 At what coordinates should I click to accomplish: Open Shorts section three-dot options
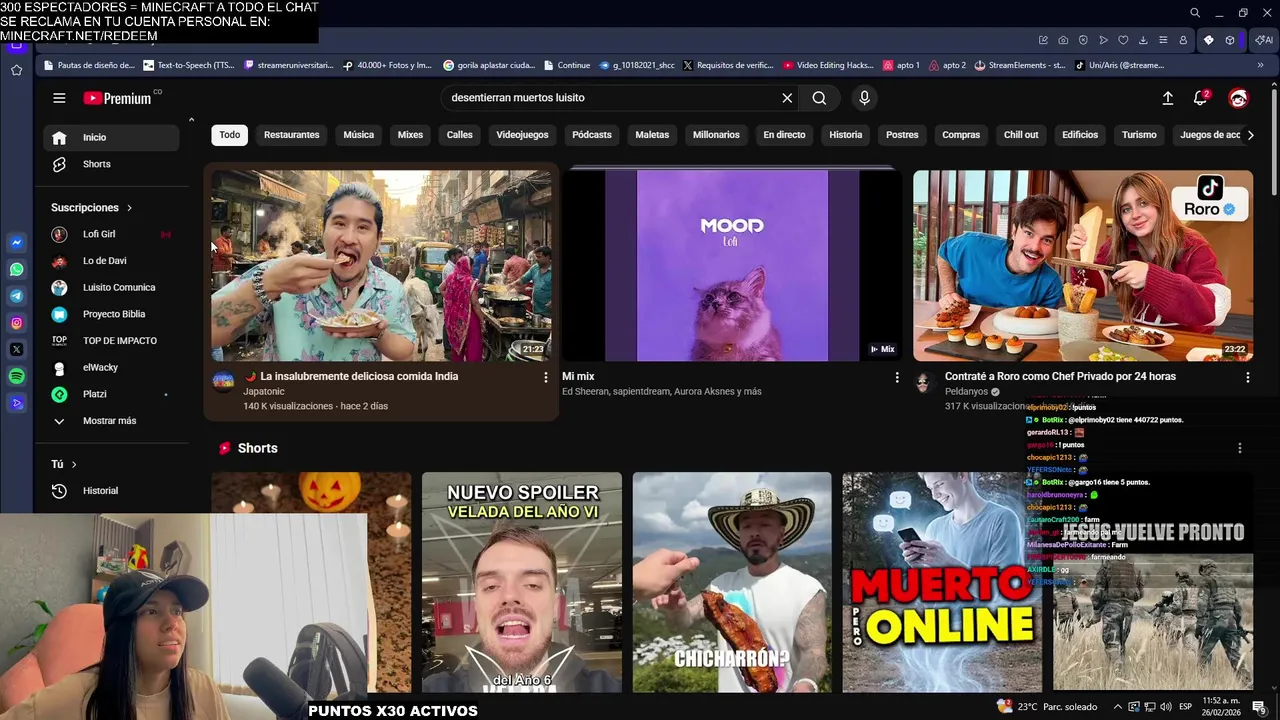click(x=1239, y=448)
